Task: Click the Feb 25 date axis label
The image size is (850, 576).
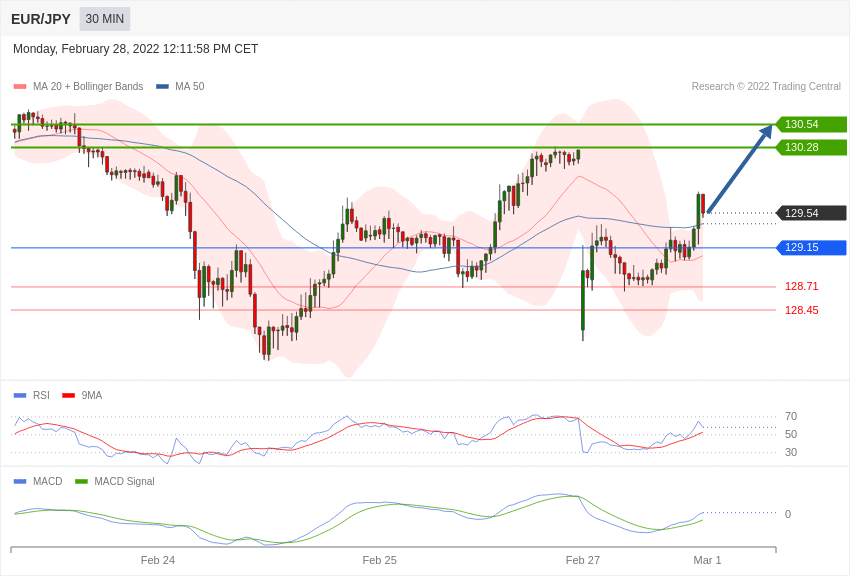Action: click(x=379, y=560)
